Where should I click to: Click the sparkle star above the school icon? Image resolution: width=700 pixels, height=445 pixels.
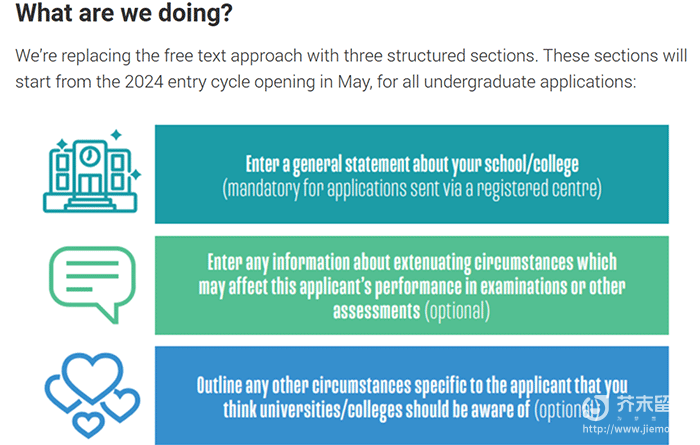click(116, 134)
